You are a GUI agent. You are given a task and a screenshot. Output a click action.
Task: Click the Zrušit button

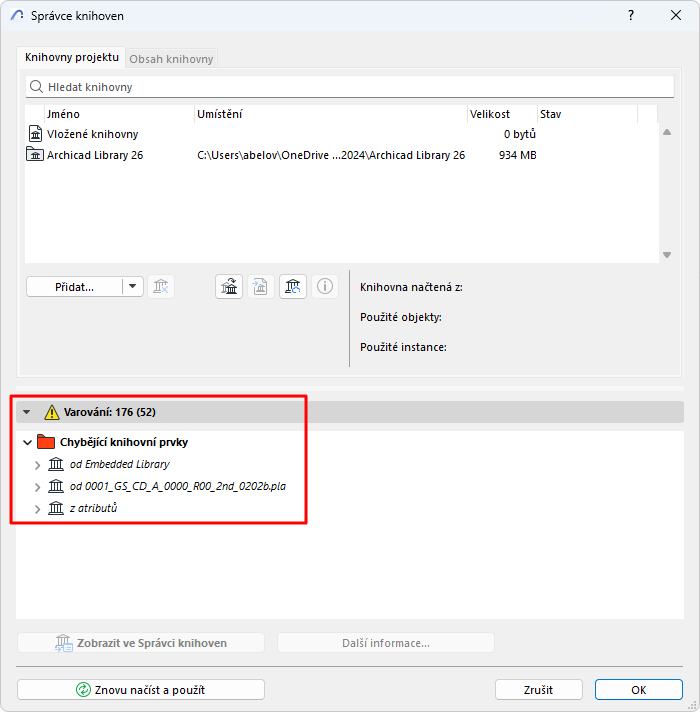pos(538,690)
